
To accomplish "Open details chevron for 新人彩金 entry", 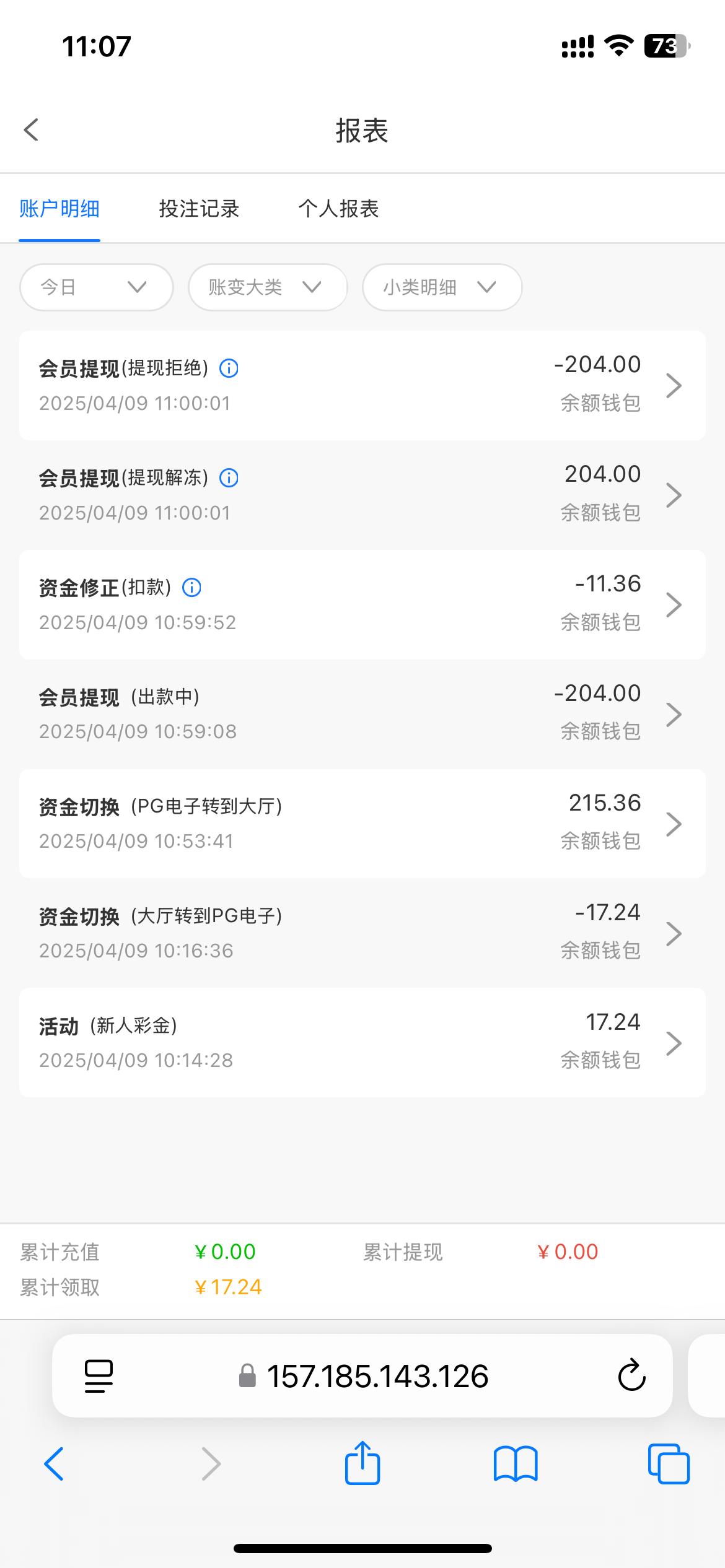I will coord(674,1043).
